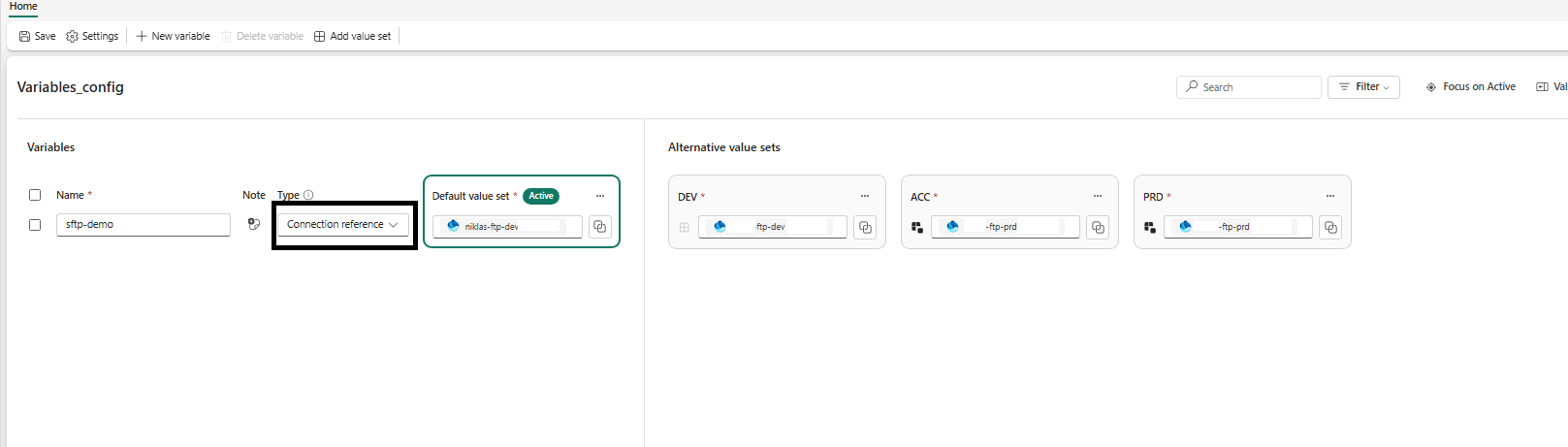Click the icon button beside niklas-ftp-dev
This screenshot has width=1568, height=447.
(x=600, y=226)
